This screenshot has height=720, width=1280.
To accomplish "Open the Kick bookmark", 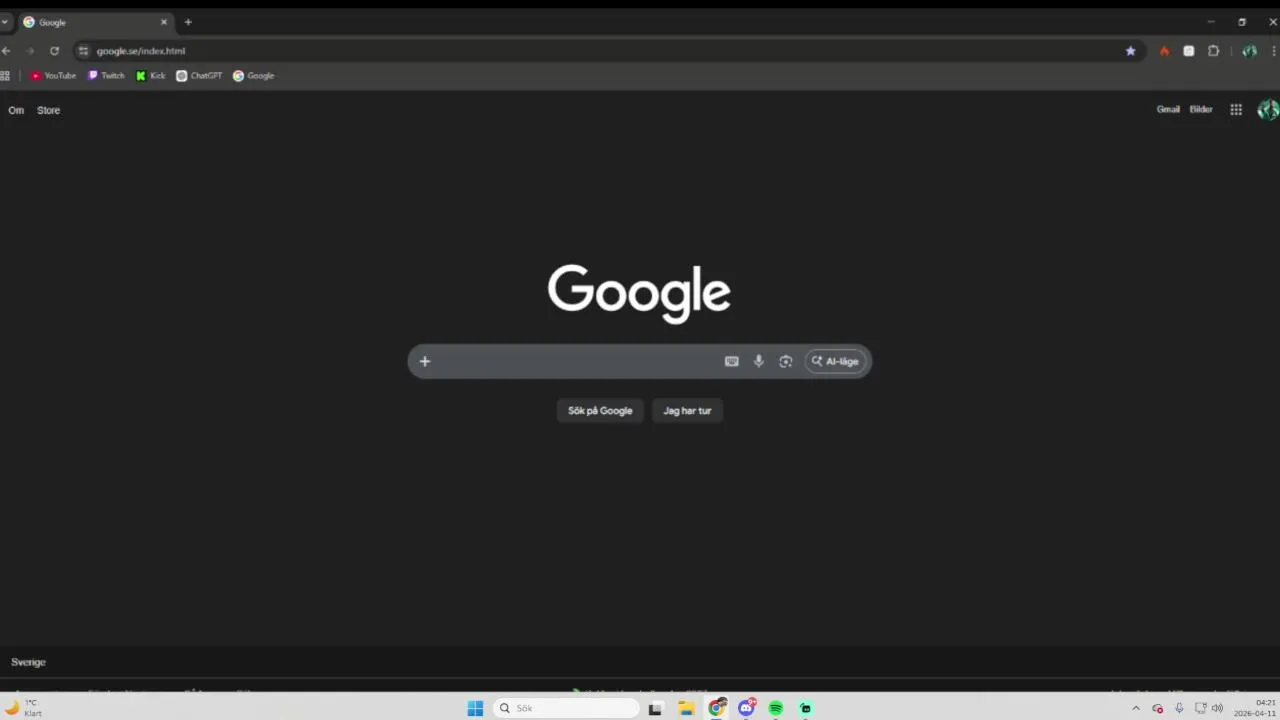I will (151, 75).
